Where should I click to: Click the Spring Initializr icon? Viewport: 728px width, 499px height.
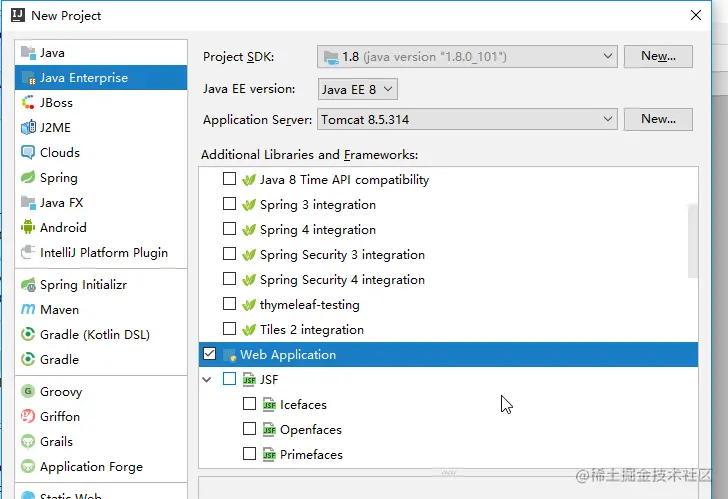pos(28,285)
